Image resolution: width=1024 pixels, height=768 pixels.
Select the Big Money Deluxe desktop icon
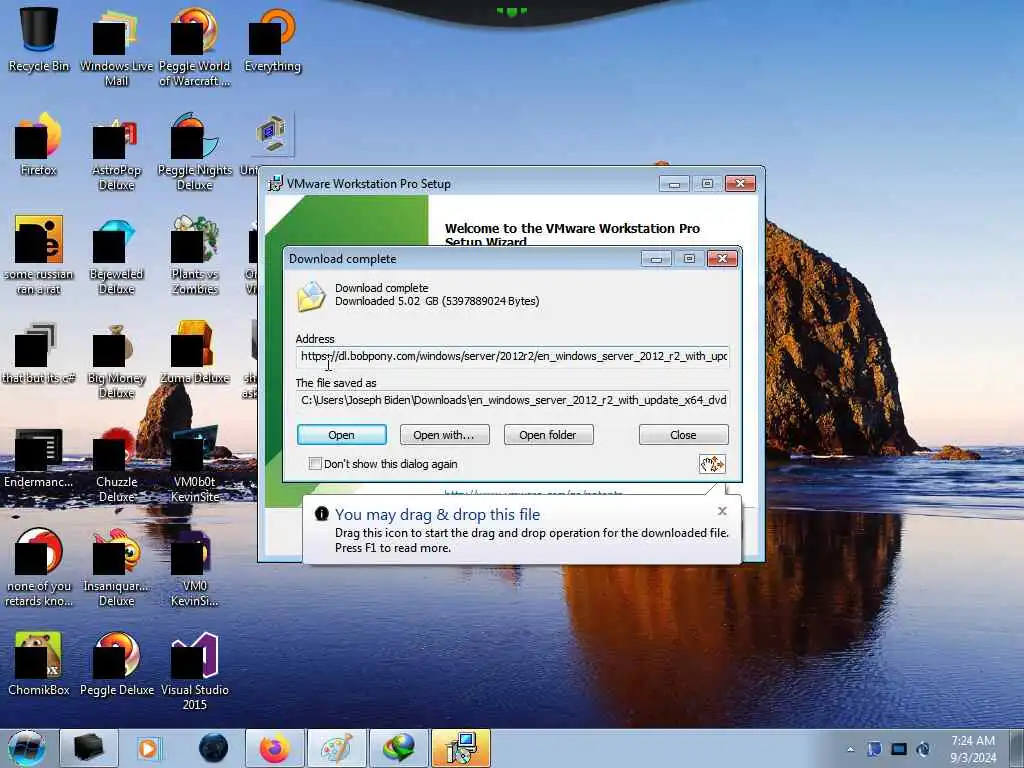click(x=116, y=360)
